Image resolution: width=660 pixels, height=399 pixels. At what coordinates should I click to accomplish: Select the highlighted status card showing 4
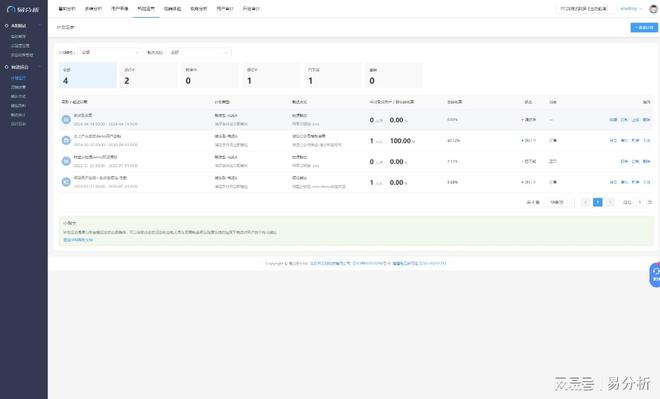pos(88,75)
